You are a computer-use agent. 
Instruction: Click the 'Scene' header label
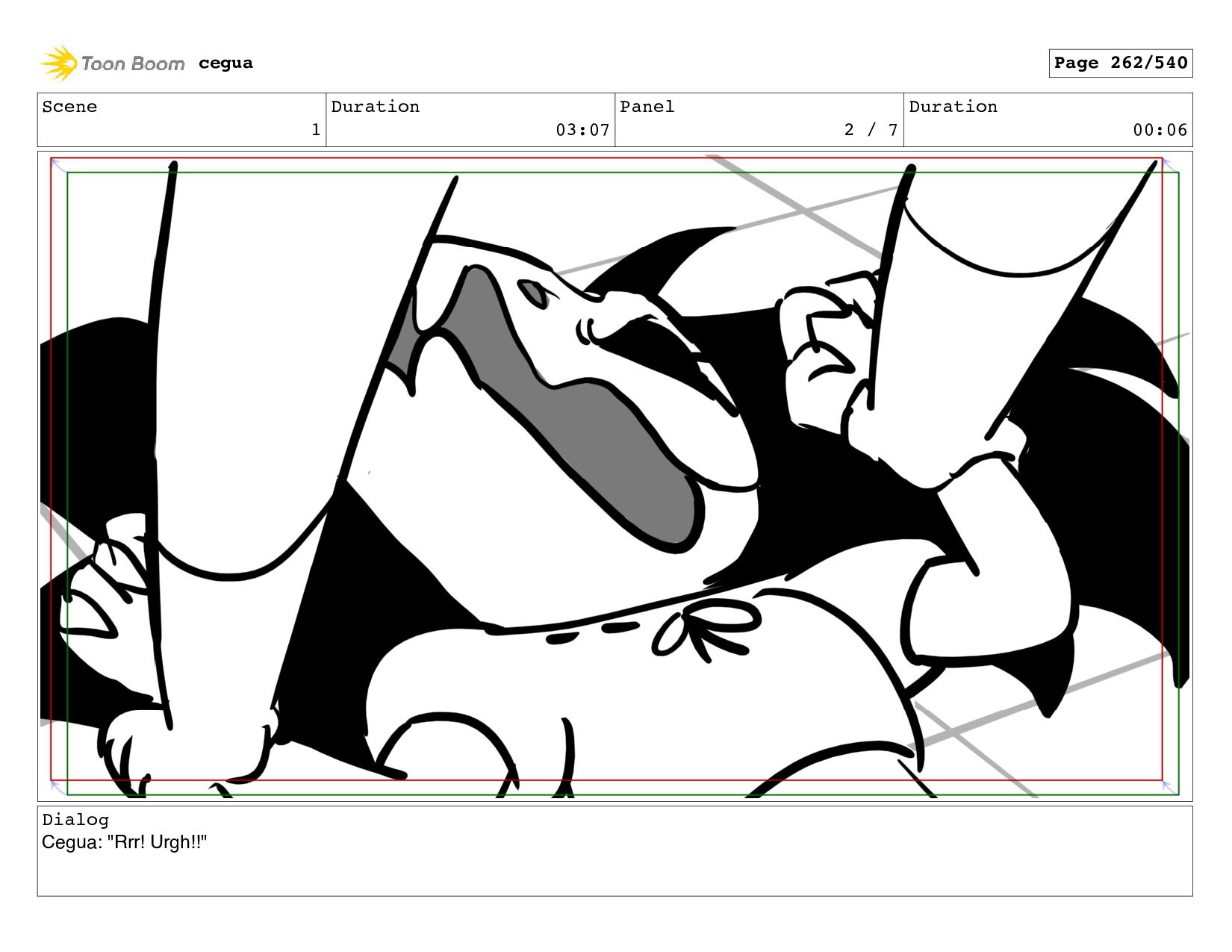[x=69, y=107]
